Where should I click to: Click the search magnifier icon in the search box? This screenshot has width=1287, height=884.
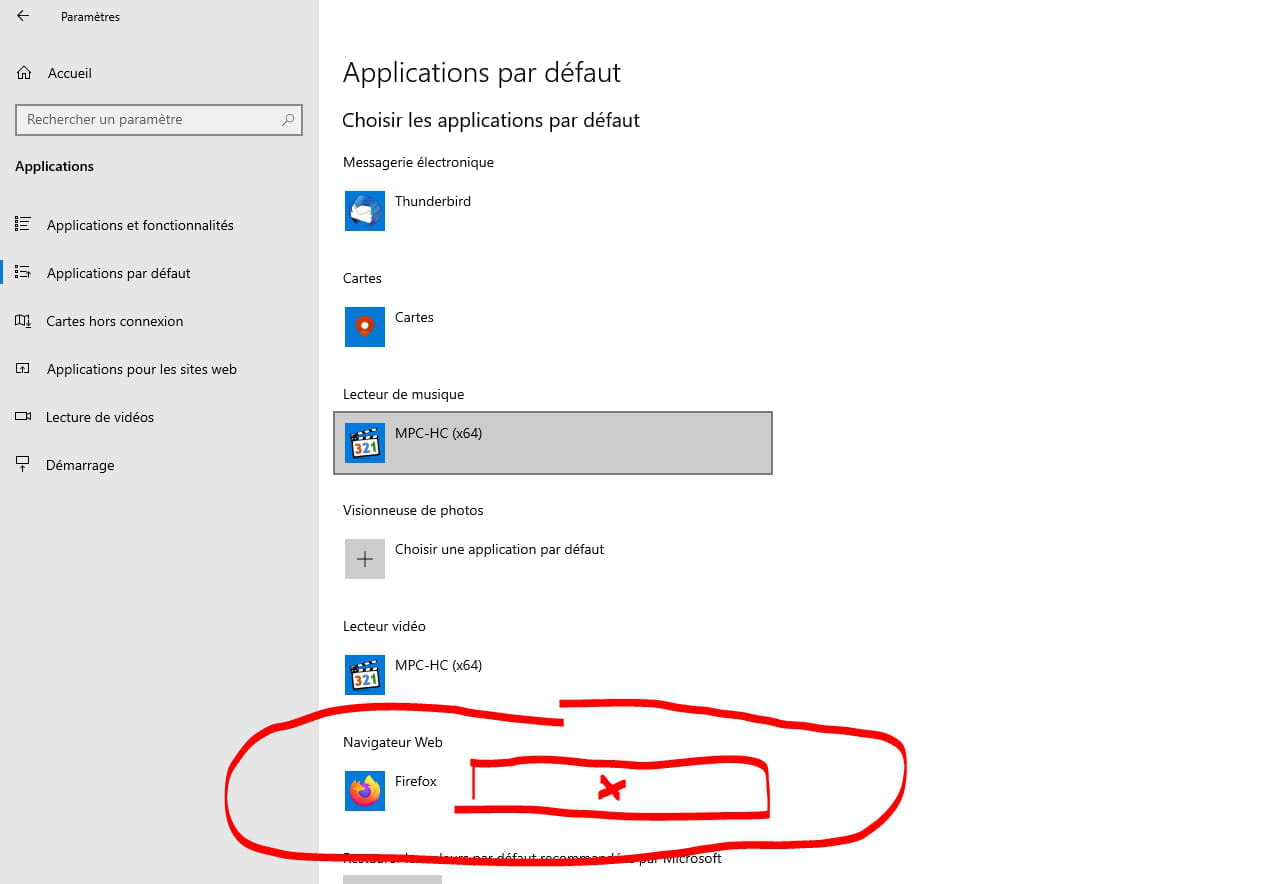click(288, 119)
